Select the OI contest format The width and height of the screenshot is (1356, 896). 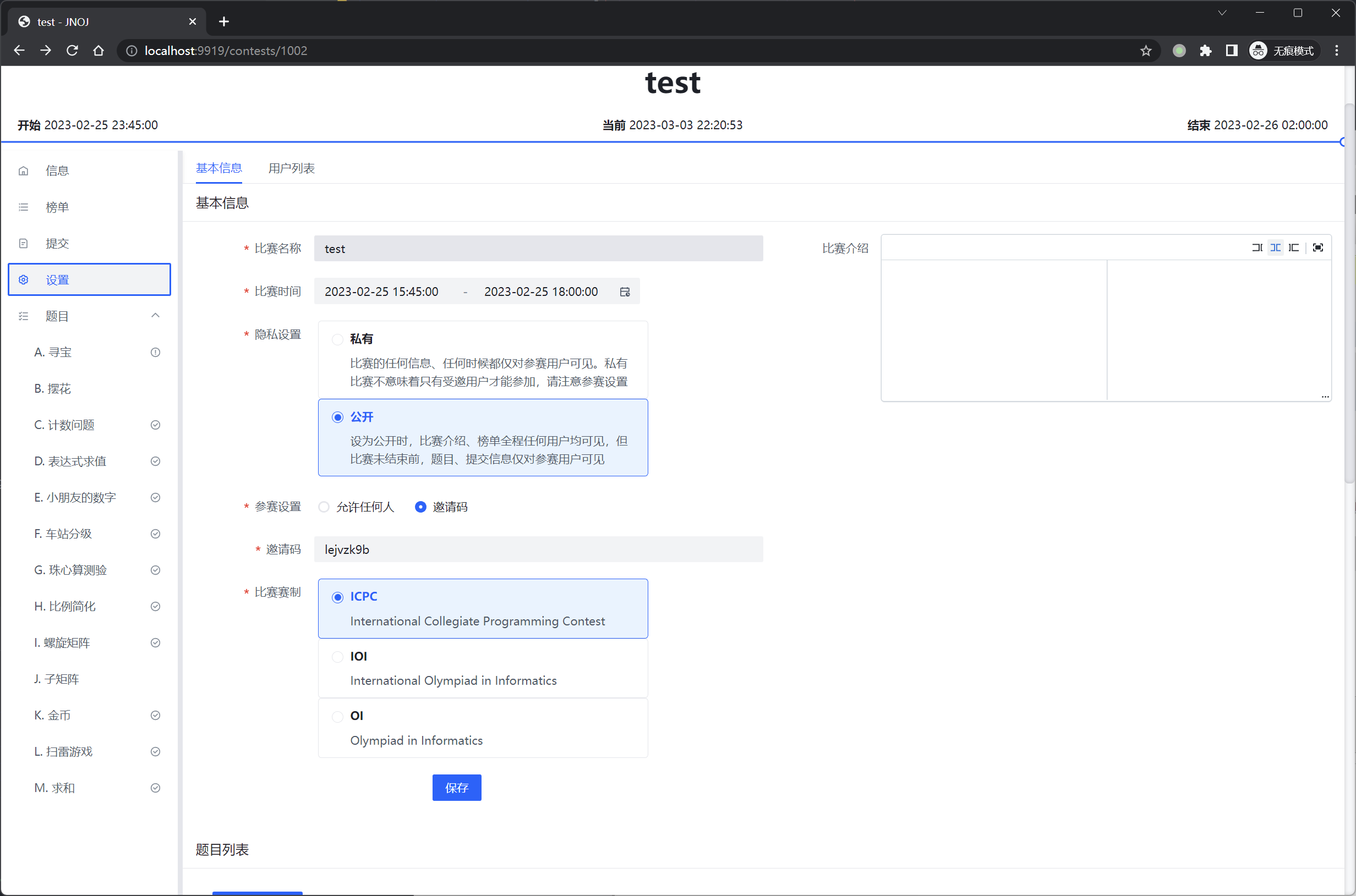point(483,728)
